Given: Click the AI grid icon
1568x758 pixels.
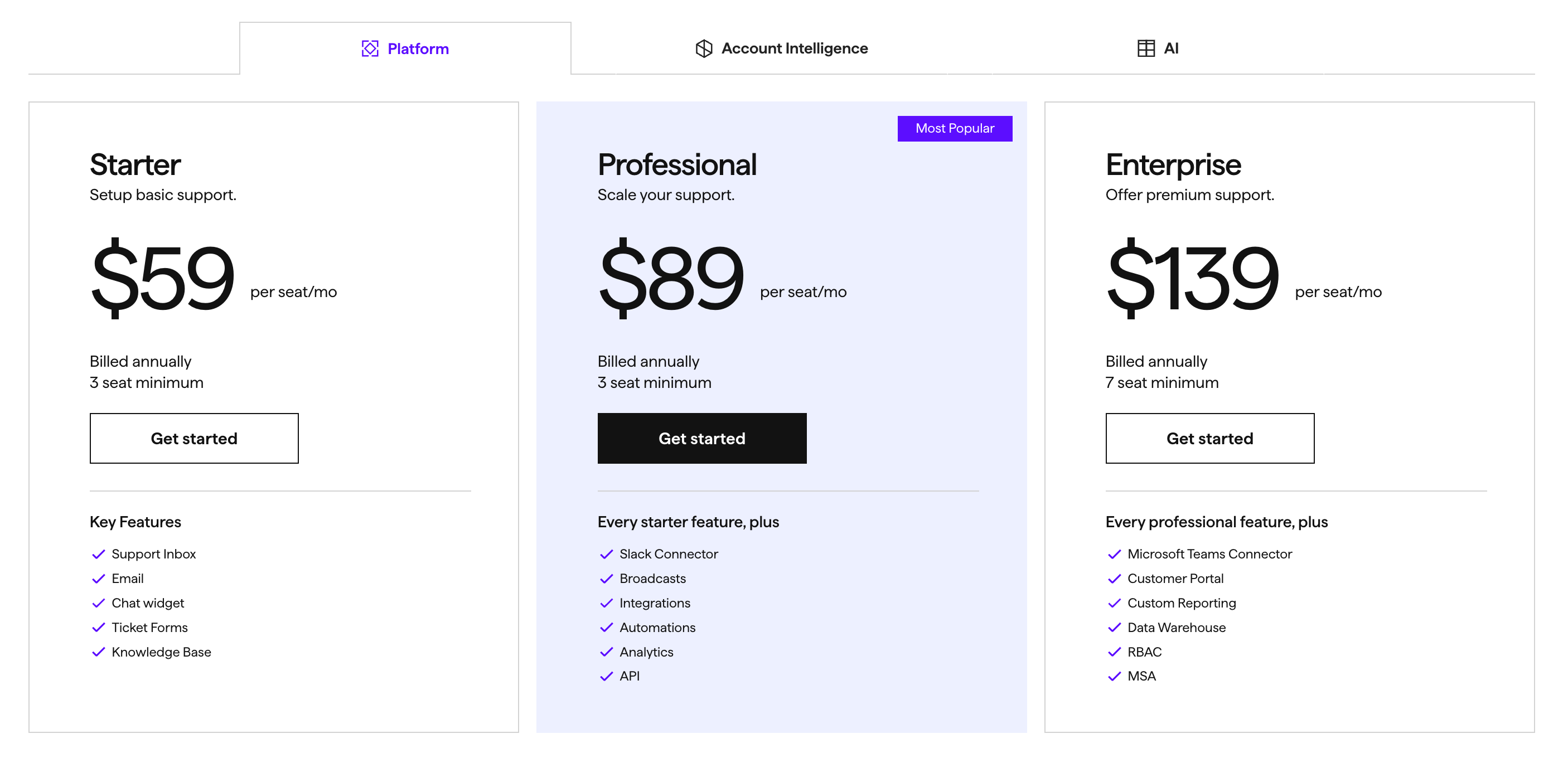Looking at the screenshot, I should pos(1147,48).
